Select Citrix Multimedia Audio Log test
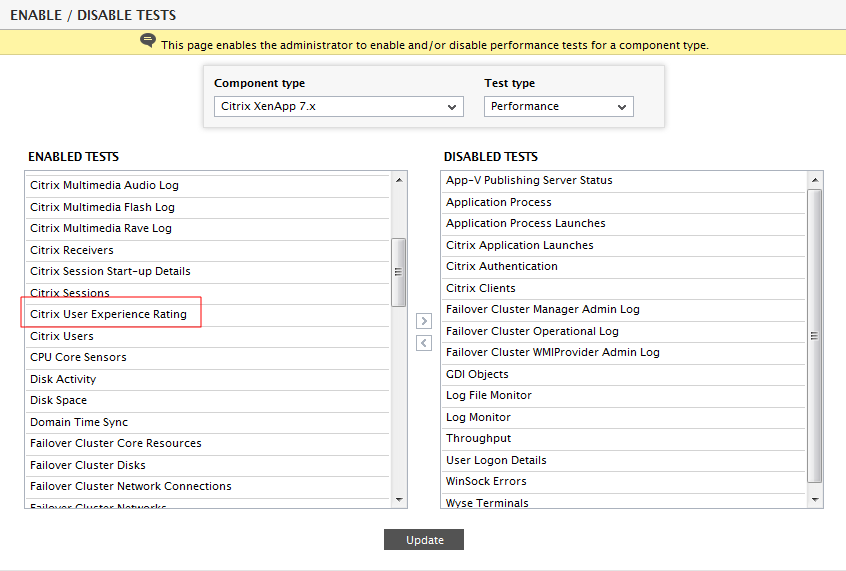The image size is (846, 571). pyautogui.click(x=208, y=185)
